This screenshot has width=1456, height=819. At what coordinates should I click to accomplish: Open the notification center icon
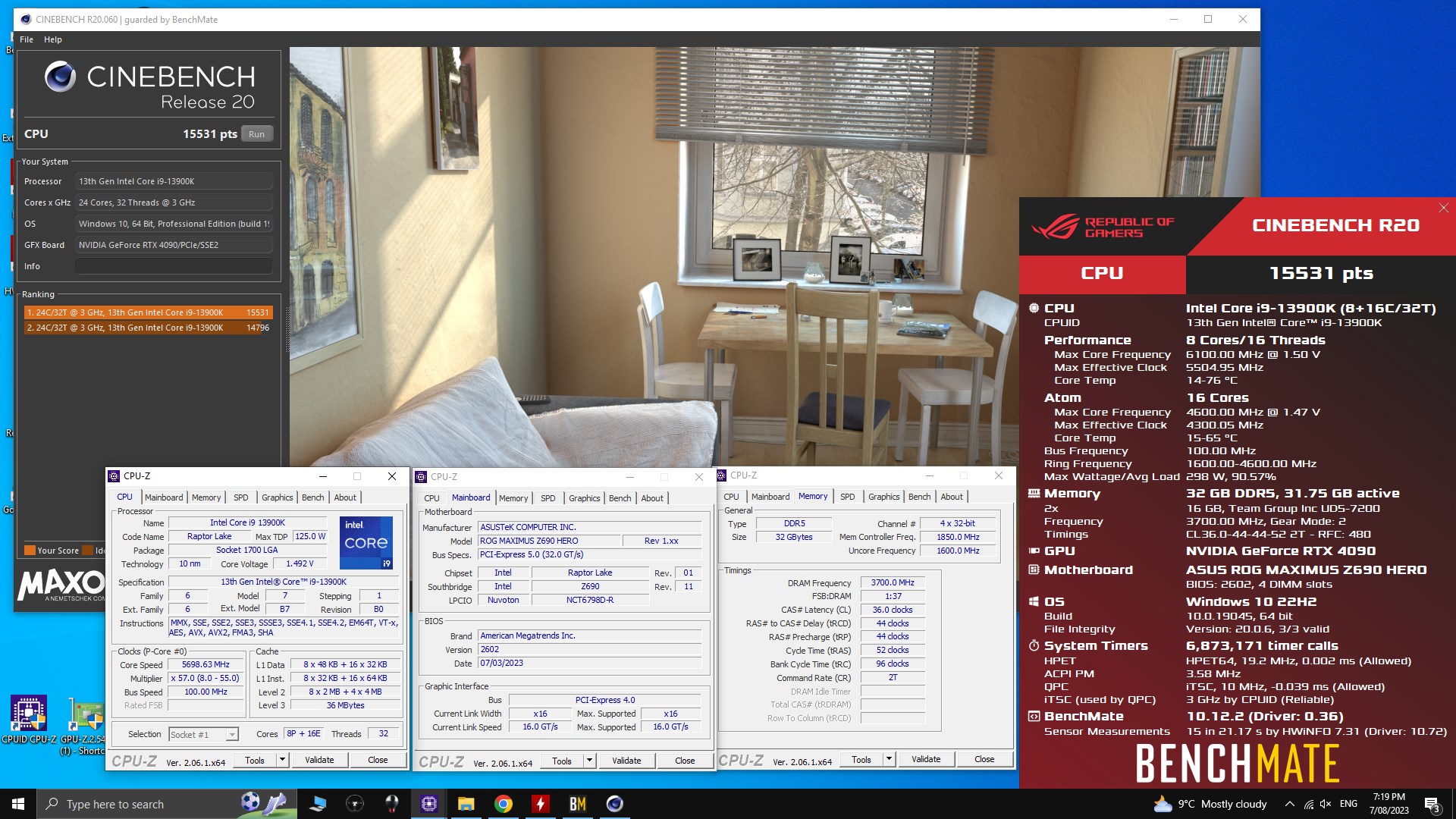[1432, 804]
